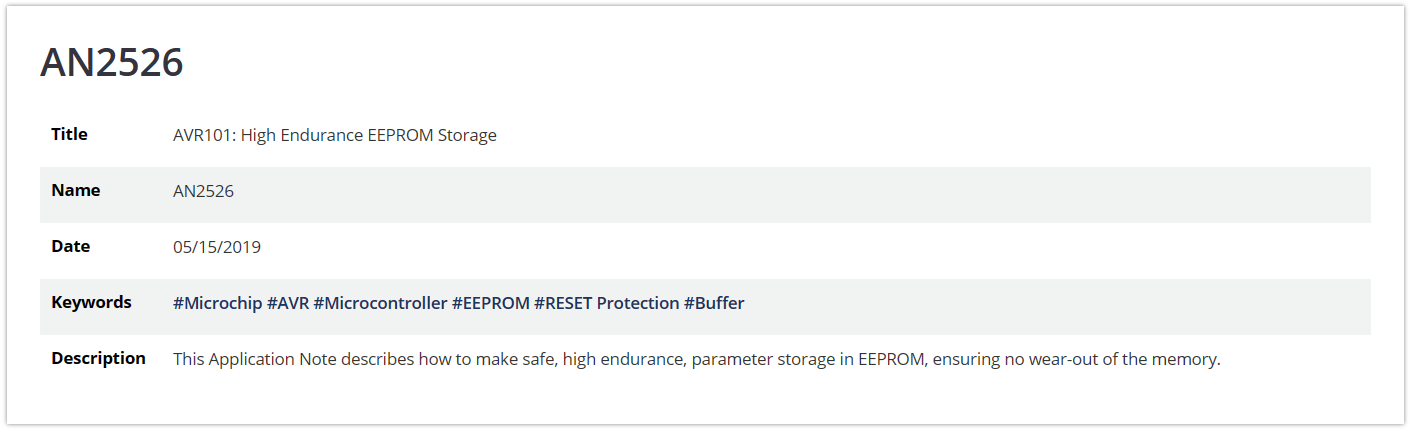Select the AVR101: High Endurance EEPROM Storage title text
Image resolution: width=1412 pixels, height=430 pixels.
pyautogui.click(x=335, y=135)
